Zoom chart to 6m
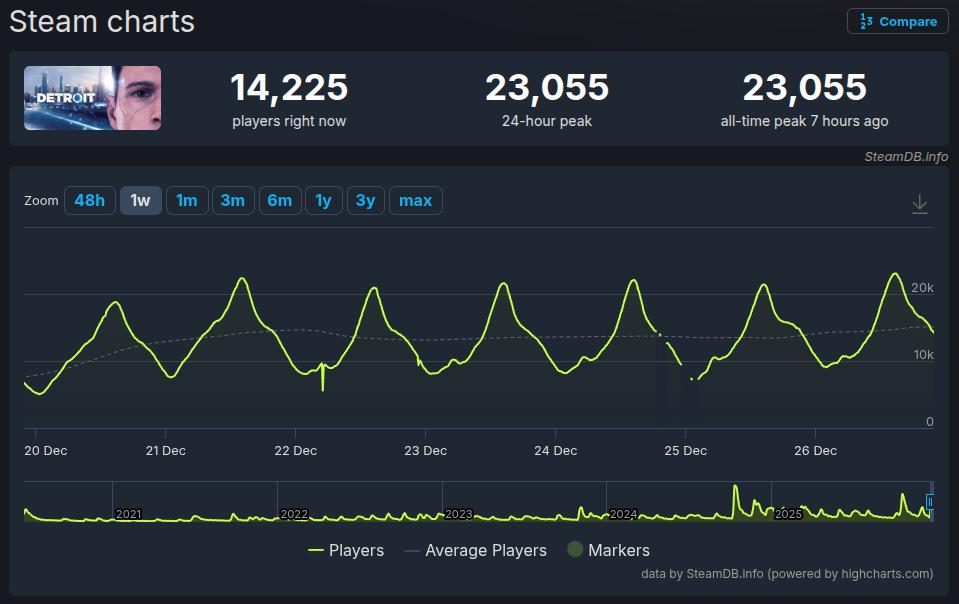The height and width of the screenshot is (604, 959). click(x=279, y=200)
